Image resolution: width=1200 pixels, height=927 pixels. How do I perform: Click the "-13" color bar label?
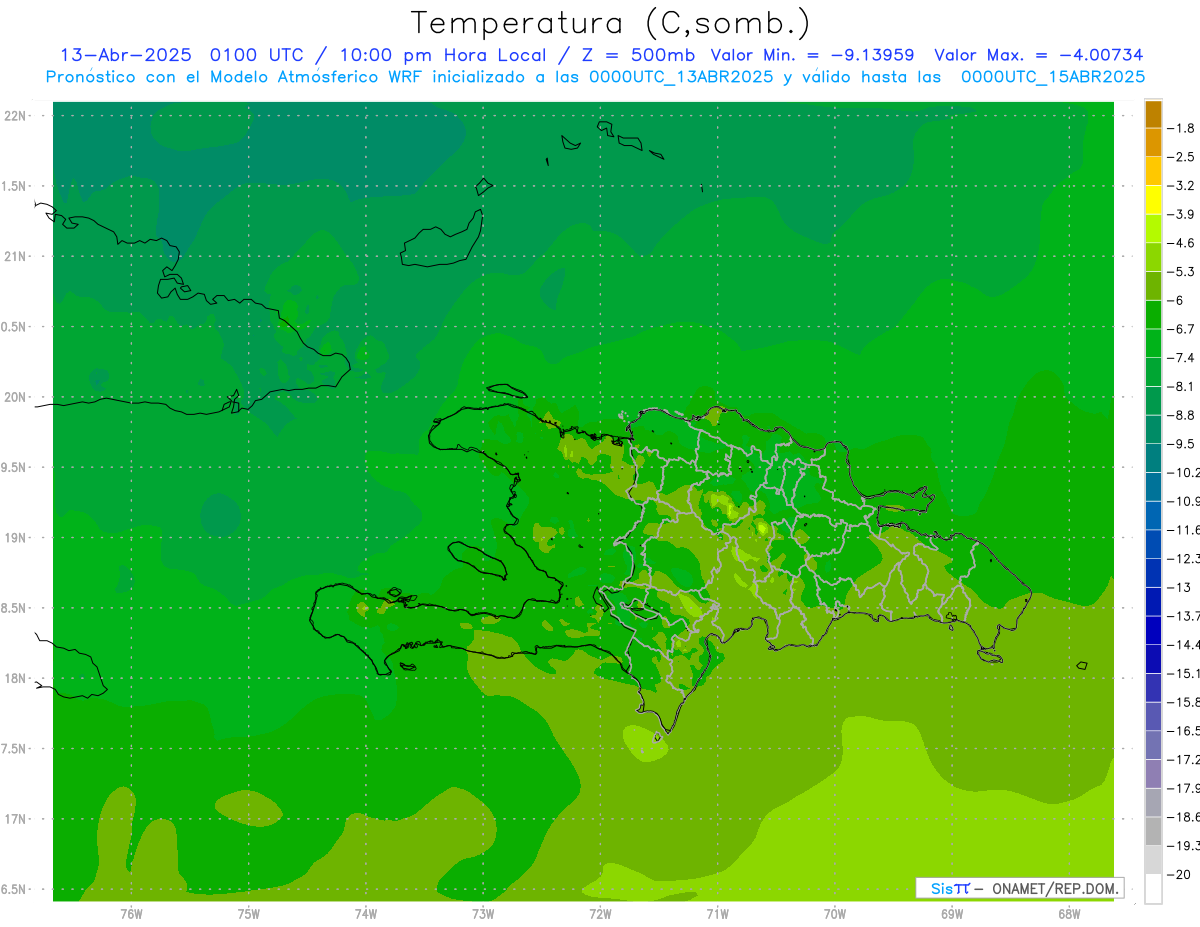(1181, 588)
